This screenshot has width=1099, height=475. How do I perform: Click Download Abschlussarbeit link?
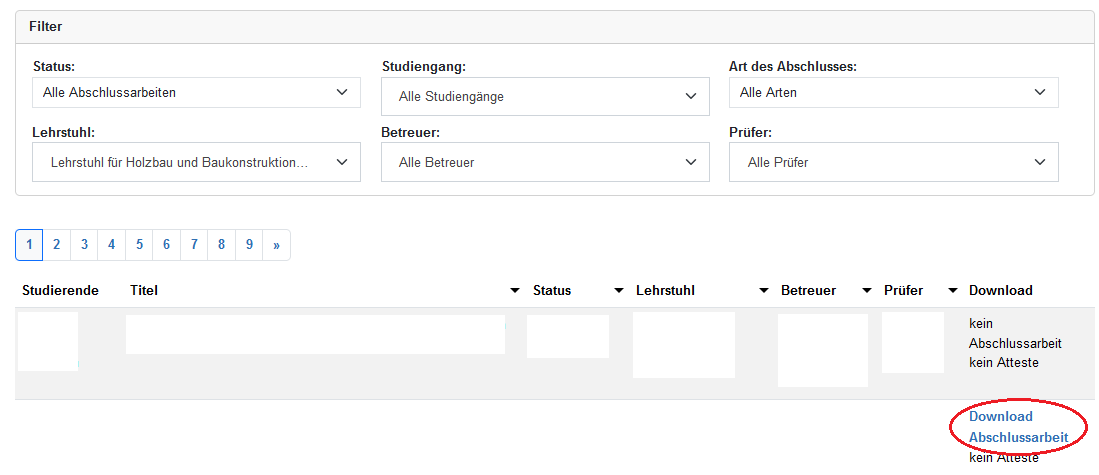click(x=1018, y=427)
